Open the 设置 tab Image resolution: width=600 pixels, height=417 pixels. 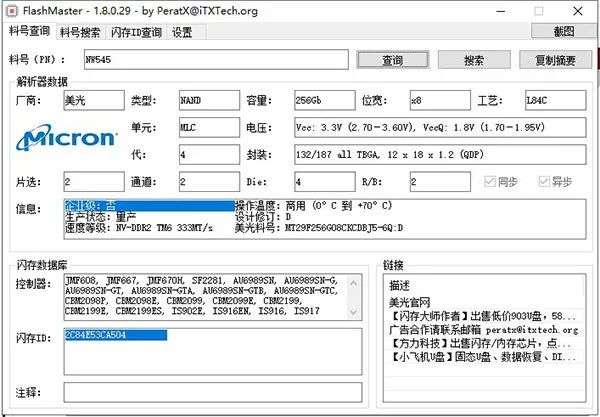182,33
